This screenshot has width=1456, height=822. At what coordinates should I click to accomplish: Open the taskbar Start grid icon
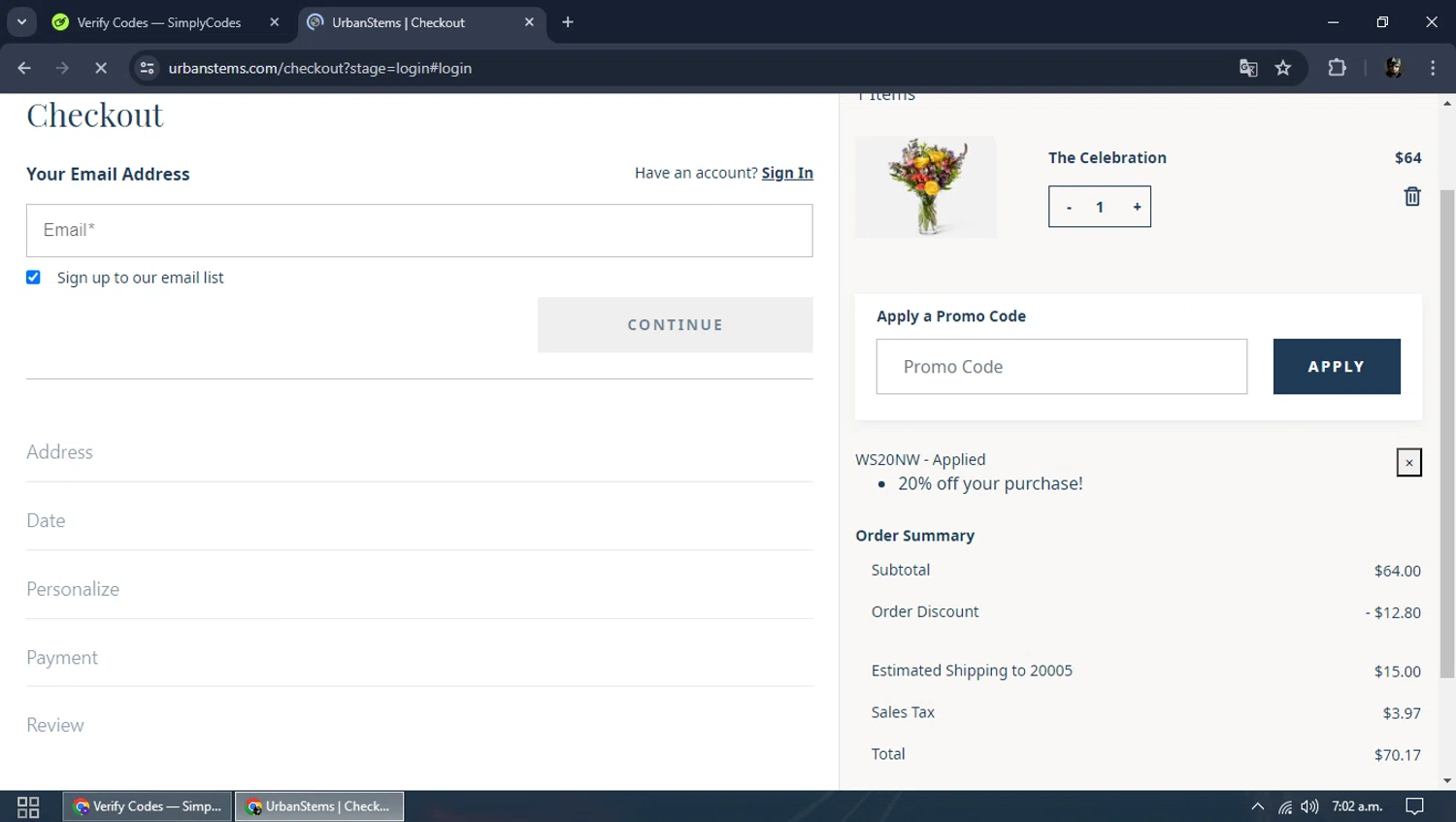[28, 806]
